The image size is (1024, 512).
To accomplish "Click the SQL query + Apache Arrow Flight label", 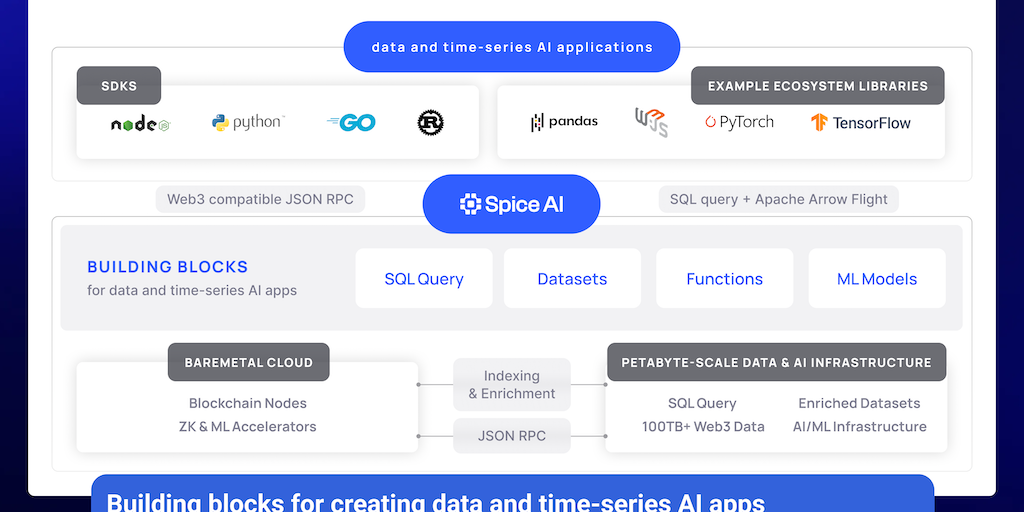I will pyautogui.click(x=778, y=199).
